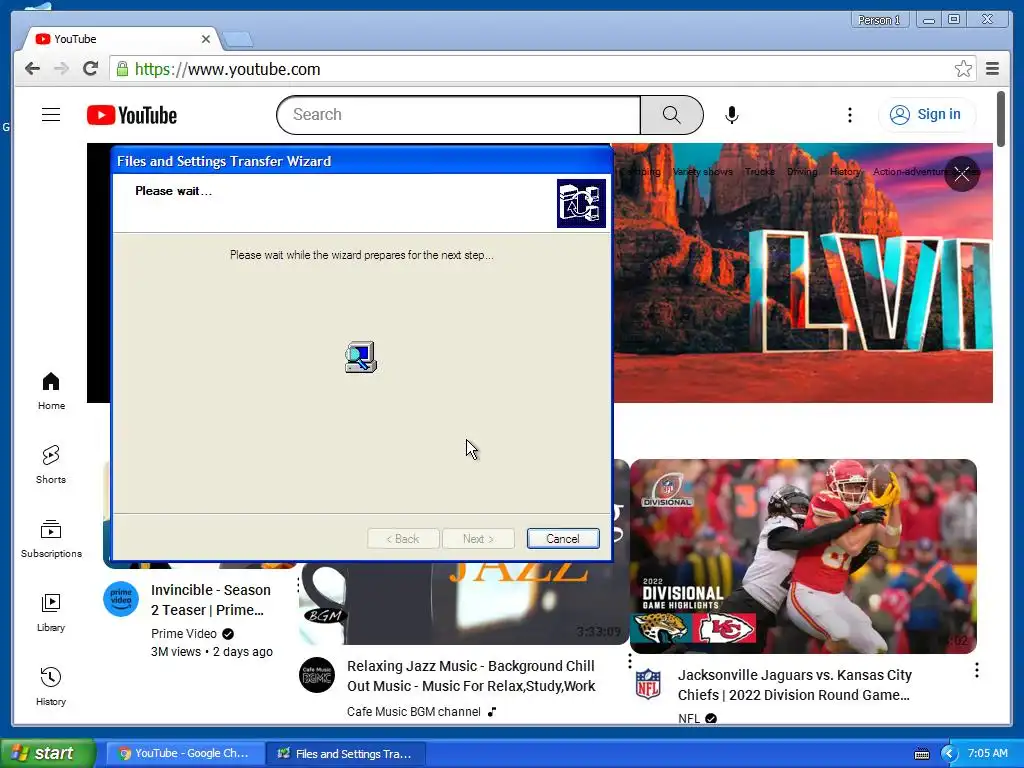
Task: Open YouTube settings three-dot menu
Action: [x=850, y=116]
